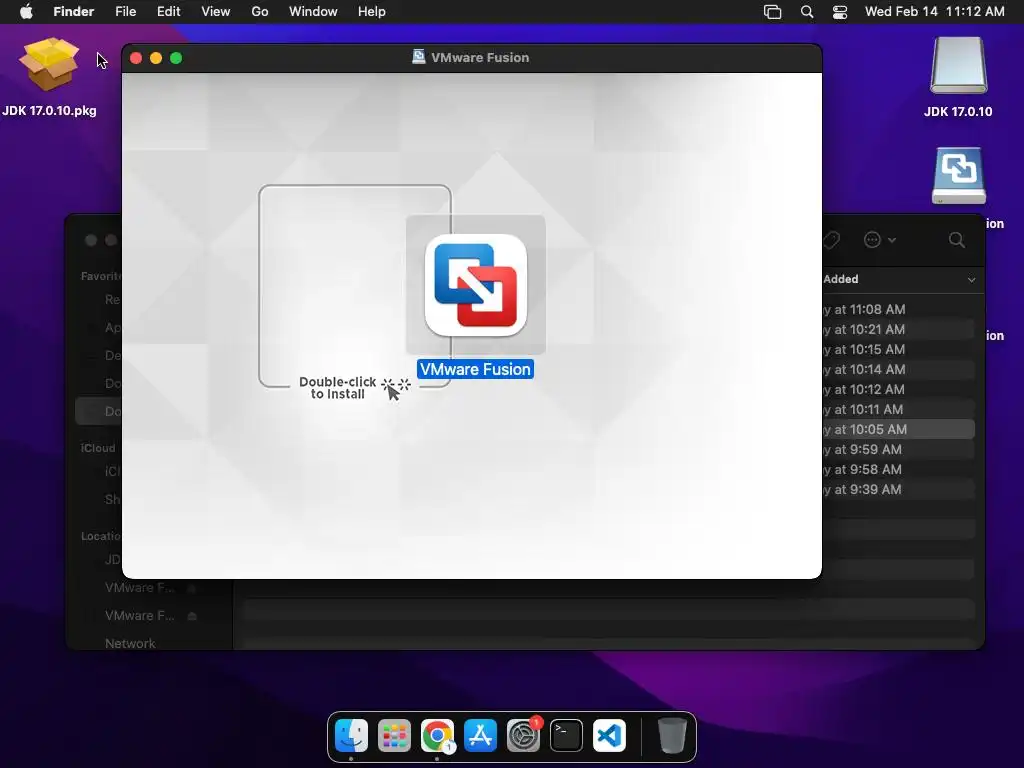Open App Store from the Dock
Screen dimensions: 1024x768
(x=480, y=736)
